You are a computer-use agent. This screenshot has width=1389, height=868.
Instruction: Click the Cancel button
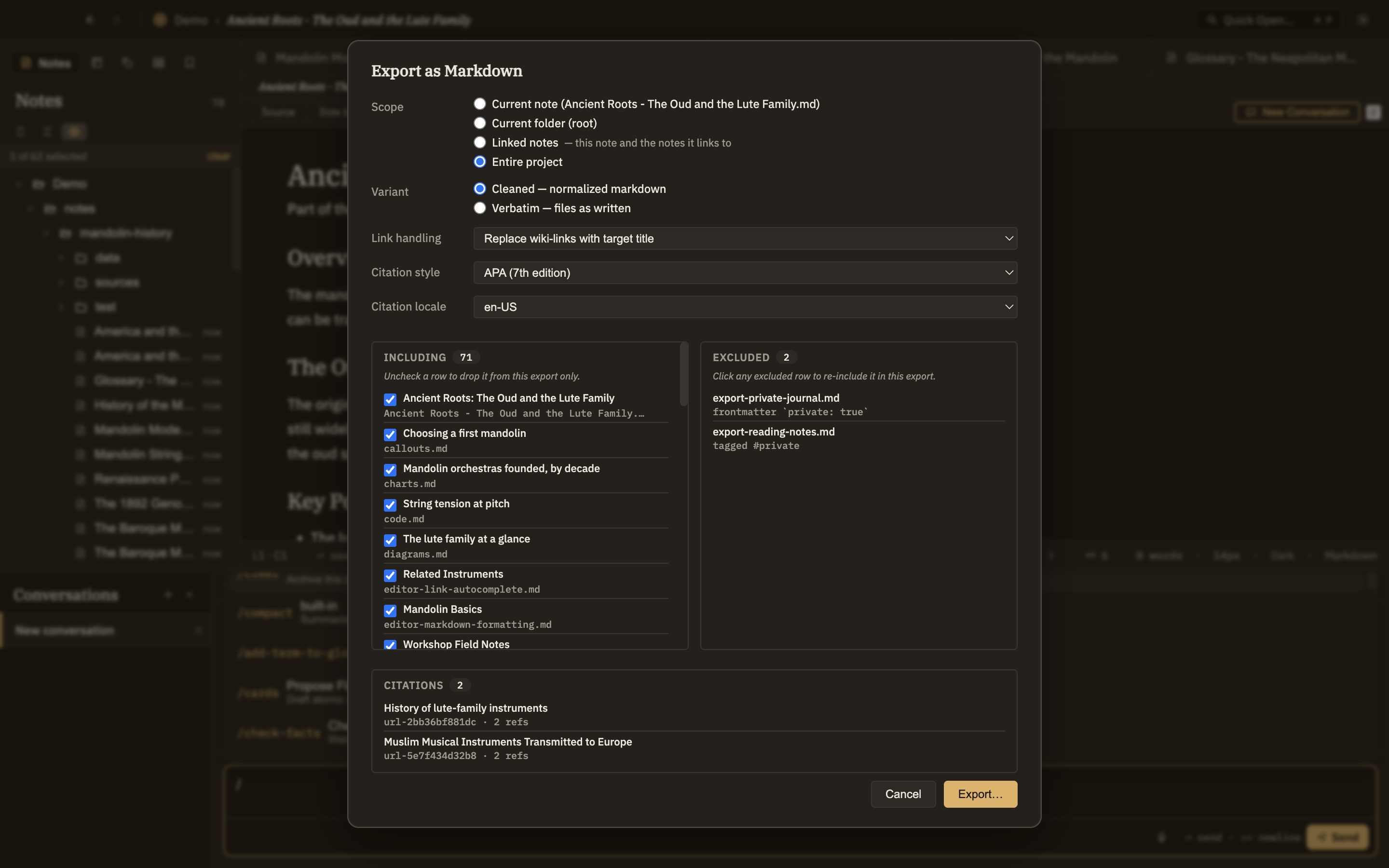[903, 794]
